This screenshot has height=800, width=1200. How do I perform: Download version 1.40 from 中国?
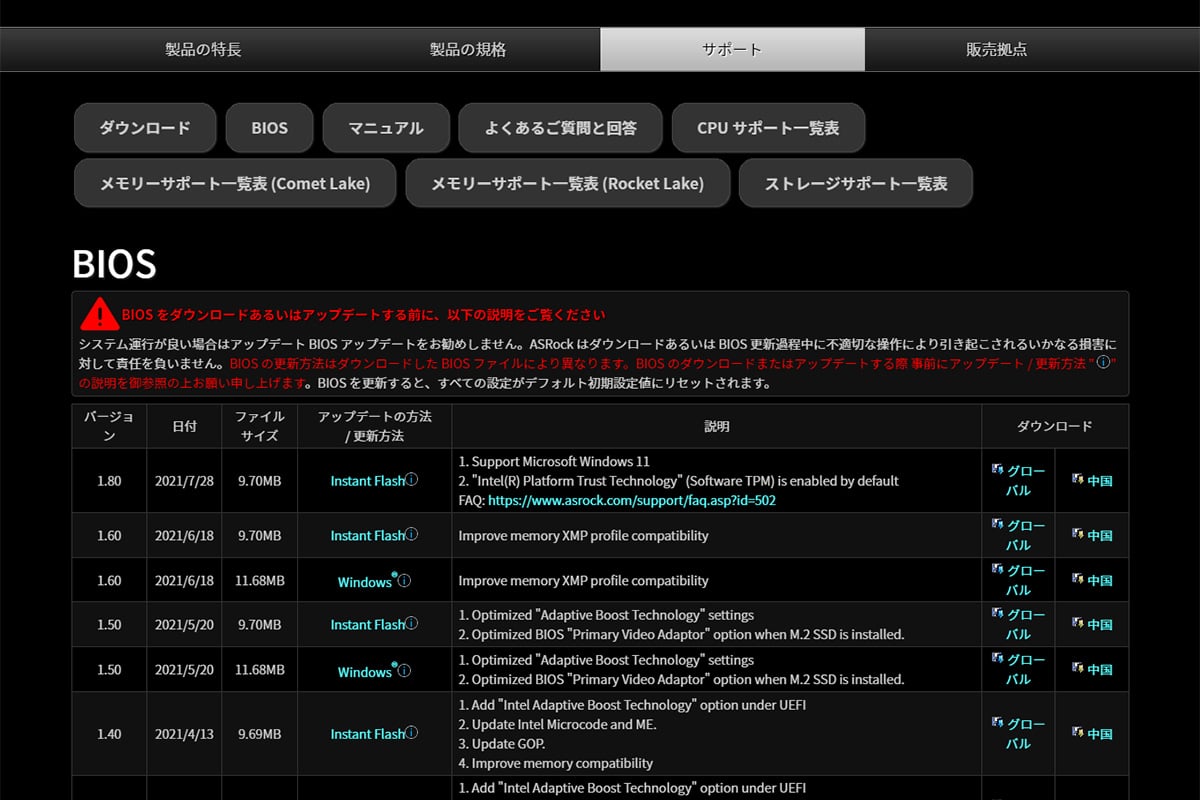[x=1092, y=733]
